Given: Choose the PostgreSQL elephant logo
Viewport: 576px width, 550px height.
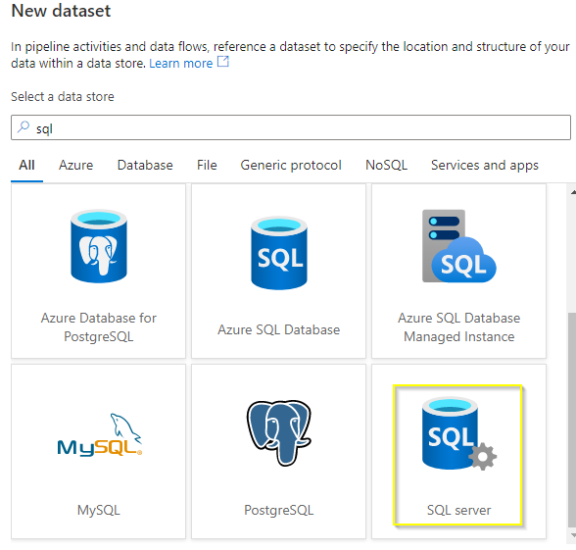Looking at the screenshot, I should coord(279,433).
